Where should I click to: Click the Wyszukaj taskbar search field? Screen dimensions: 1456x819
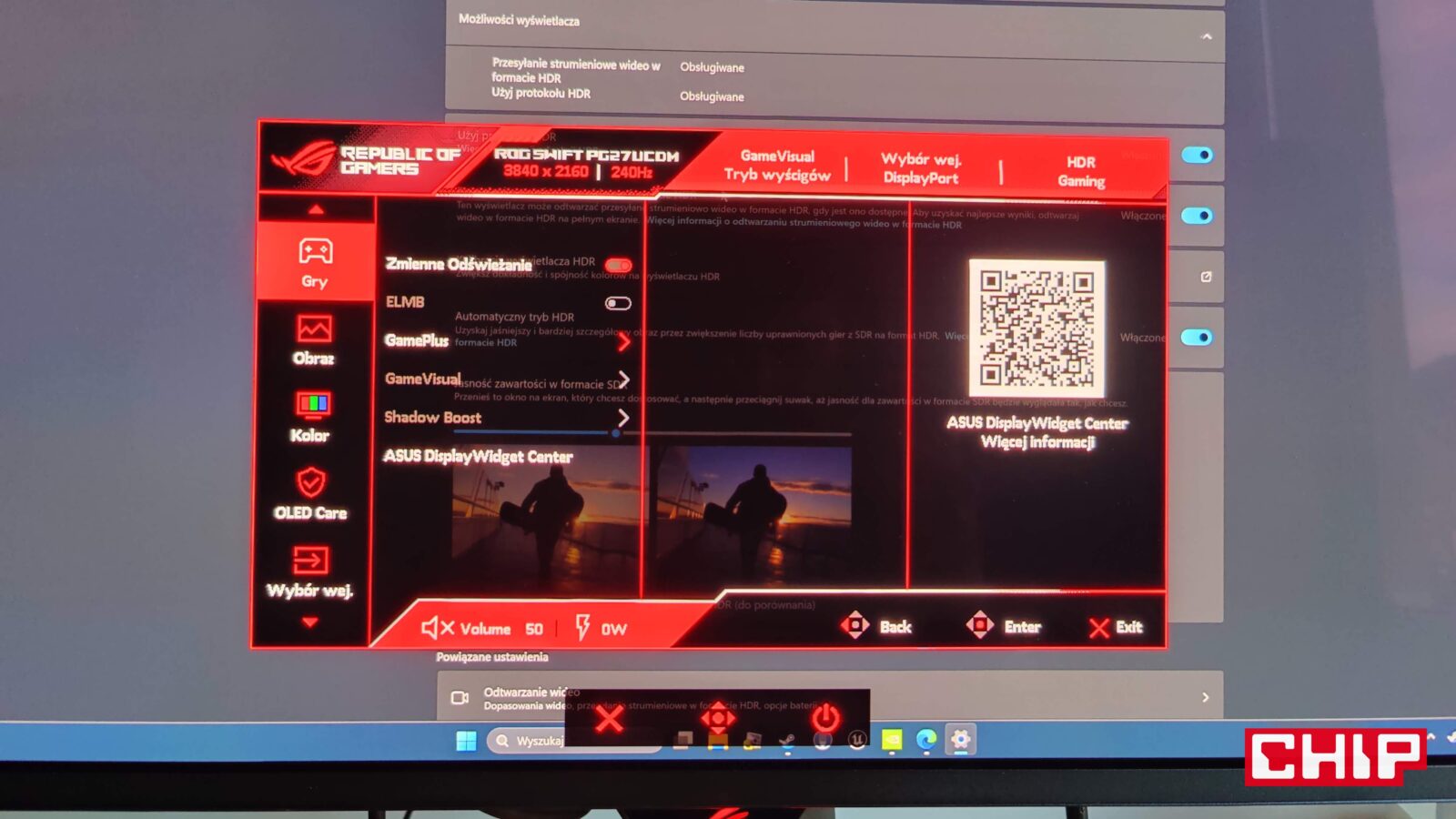tap(539, 741)
